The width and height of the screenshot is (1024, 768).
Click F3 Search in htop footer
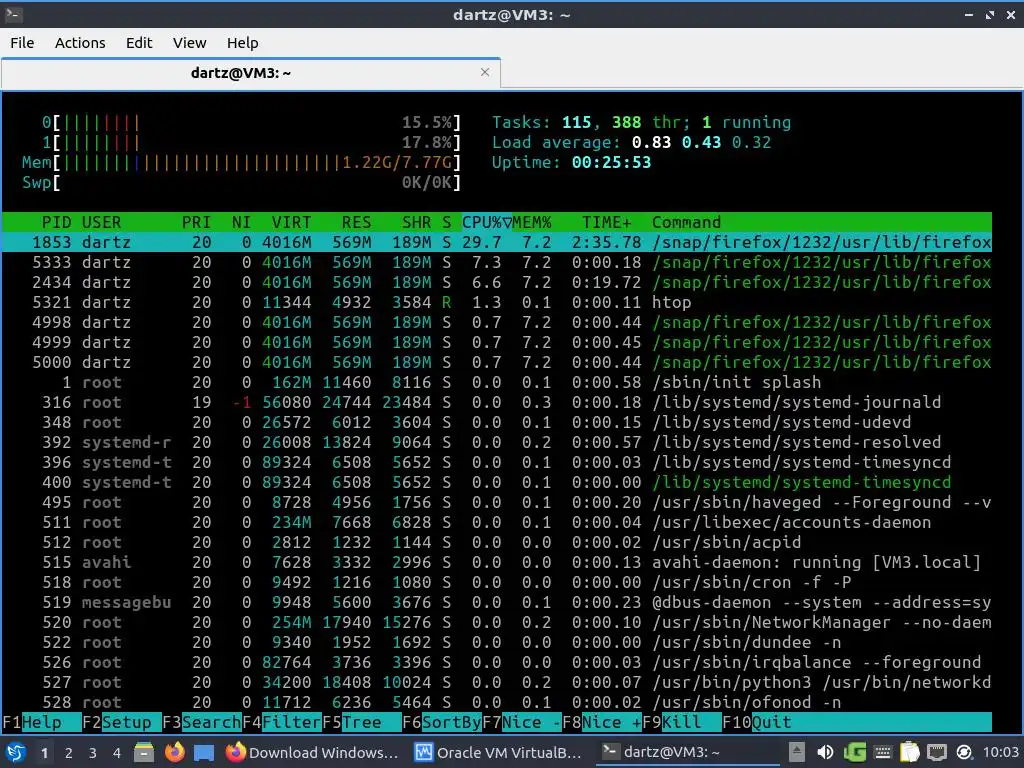202,722
